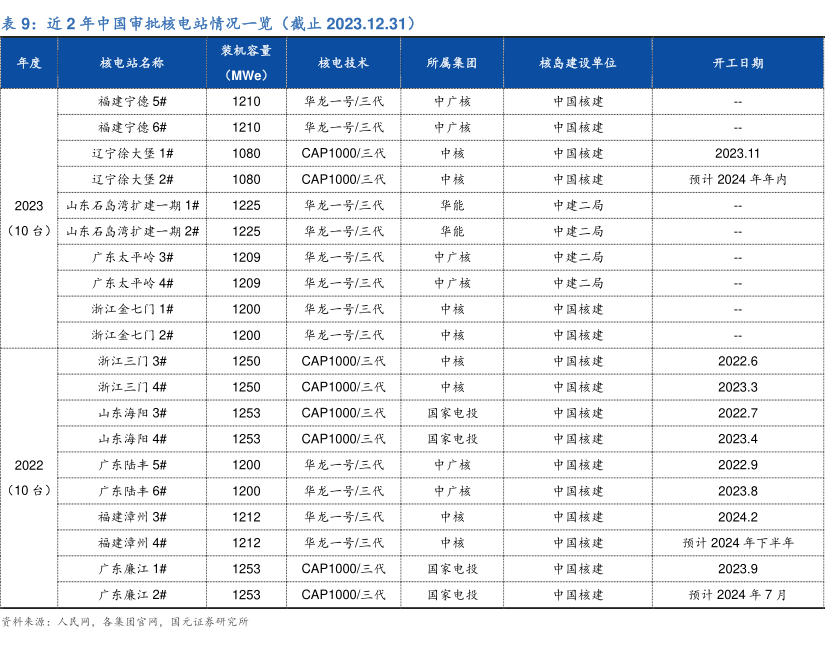Viewport: 830px width, 653px height.
Task: Click the table title '表 9: 近 2 年中国审批核电站情况一览'
Action: (x=137, y=24)
